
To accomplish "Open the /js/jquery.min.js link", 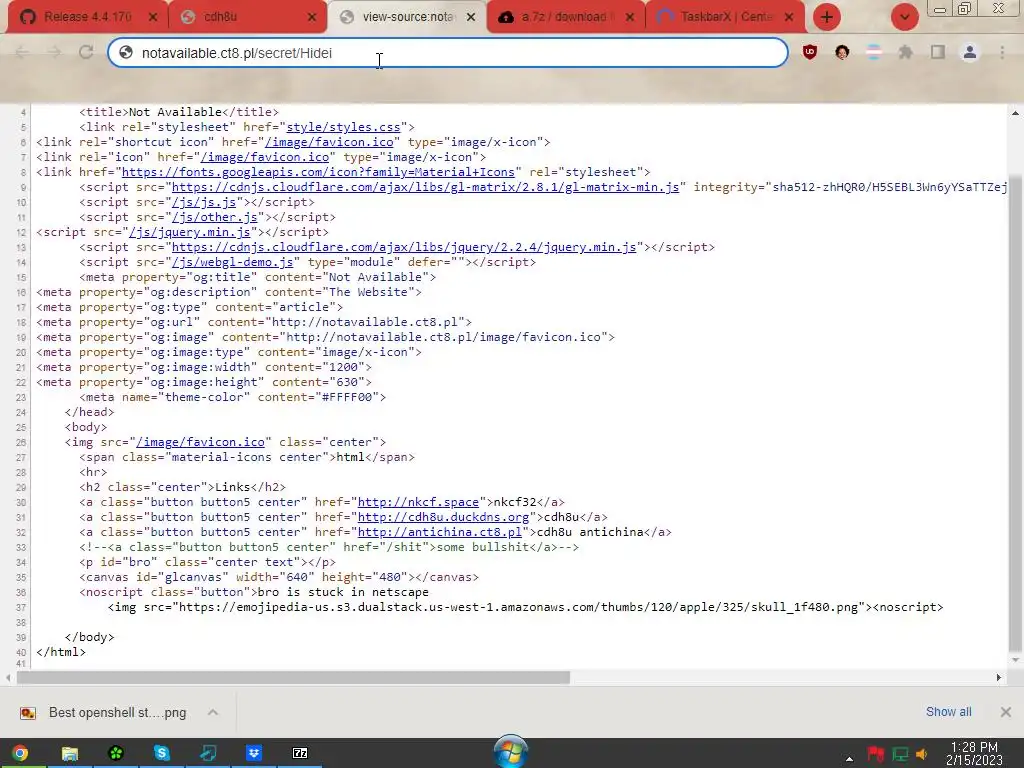I will (189, 232).
